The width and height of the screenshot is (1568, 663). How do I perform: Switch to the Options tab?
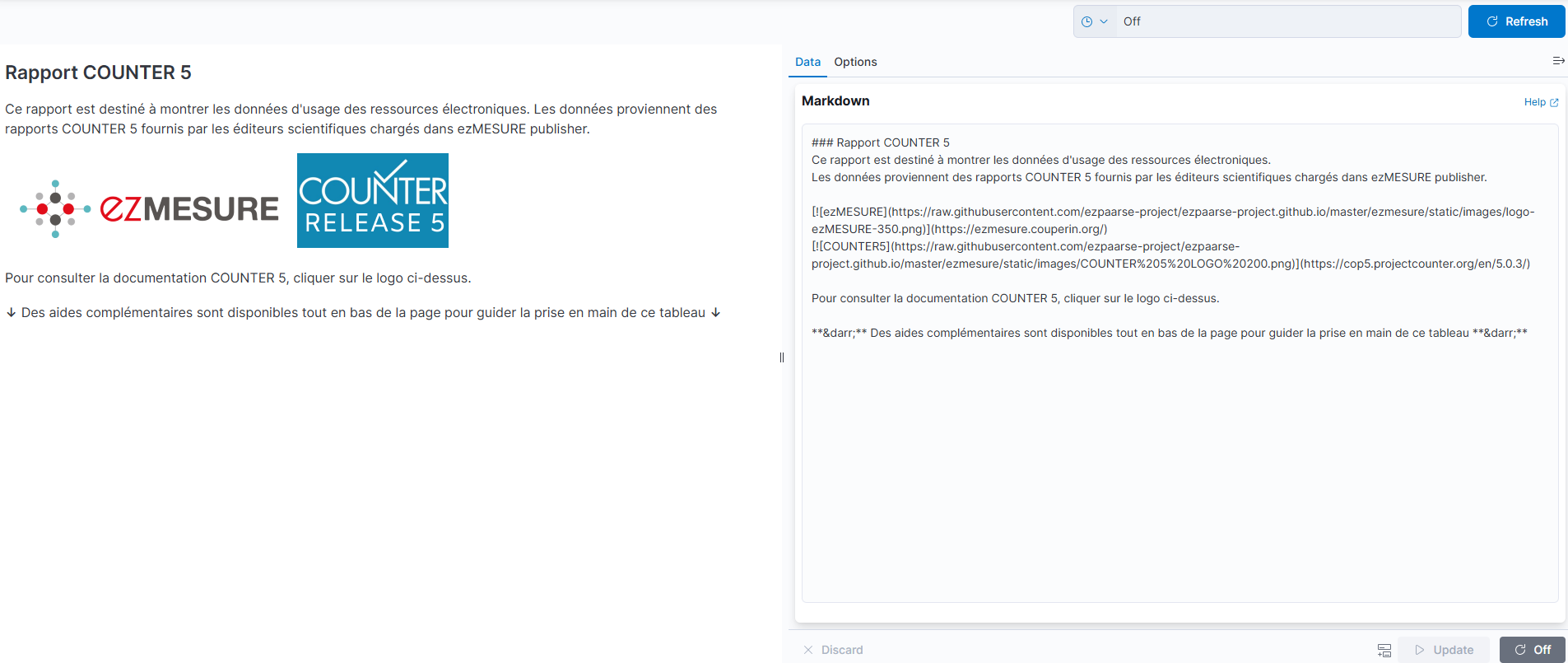(855, 62)
